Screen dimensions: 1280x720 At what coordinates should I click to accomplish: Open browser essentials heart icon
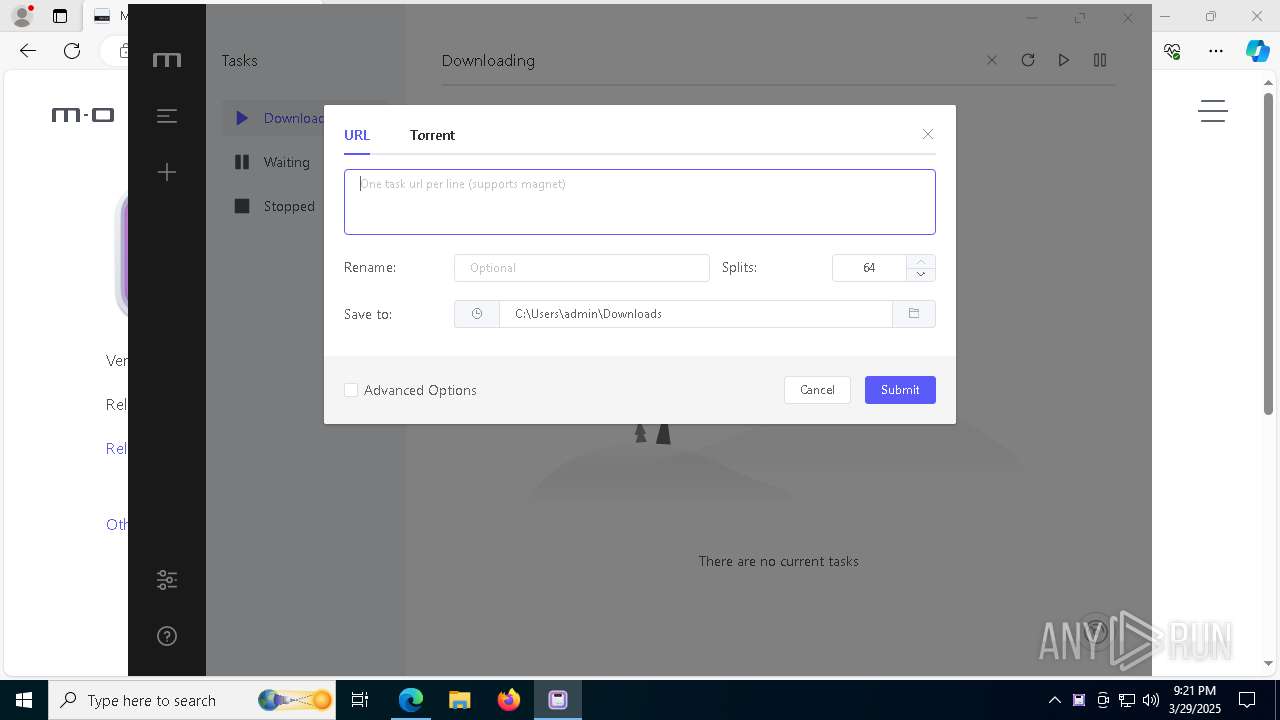(1172, 51)
